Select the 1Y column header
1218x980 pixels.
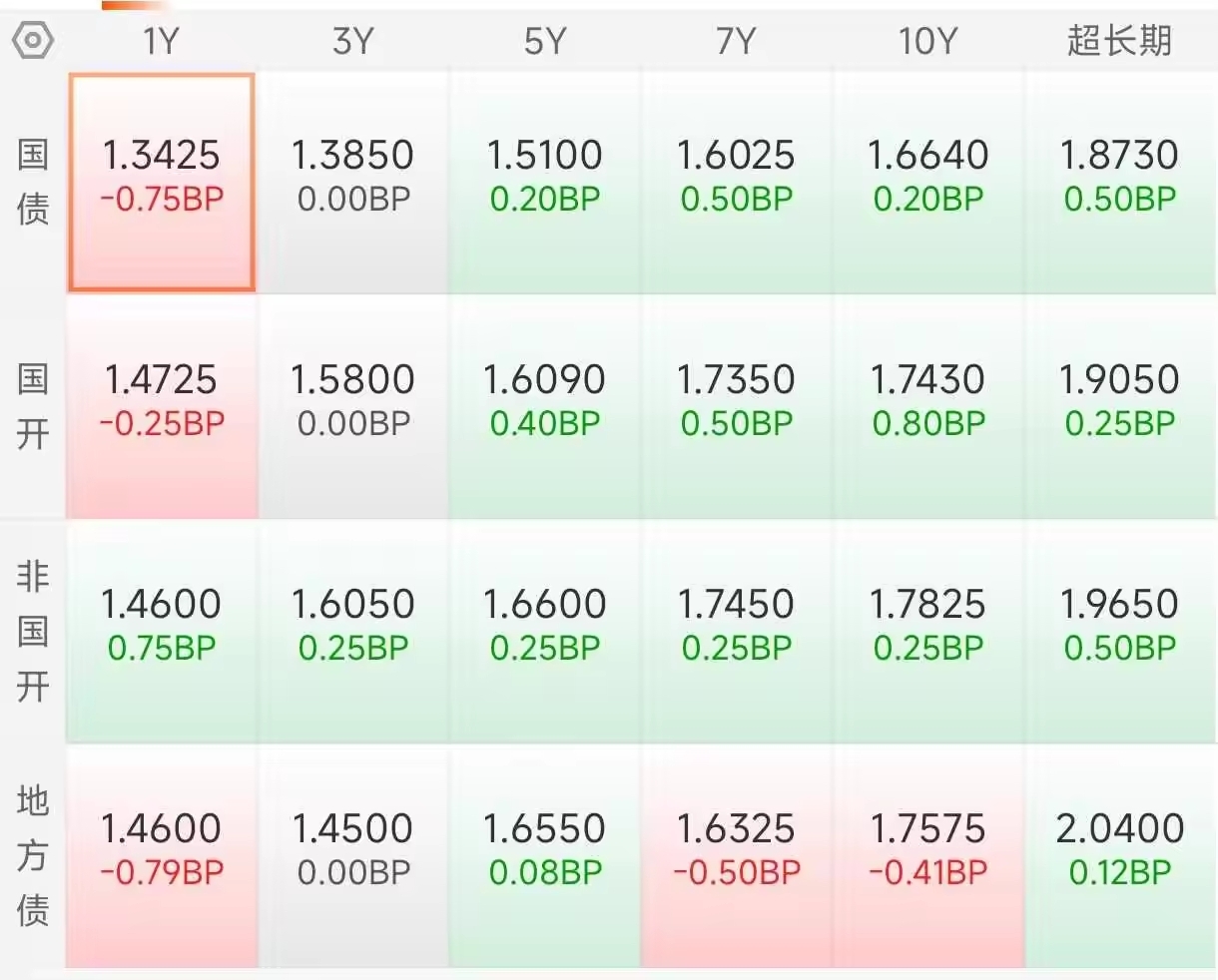[x=161, y=41]
